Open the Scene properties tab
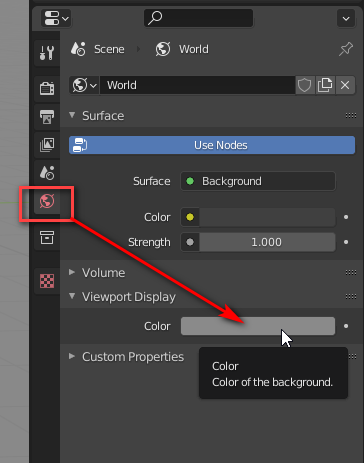The height and width of the screenshot is (463, 364). click(47, 173)
